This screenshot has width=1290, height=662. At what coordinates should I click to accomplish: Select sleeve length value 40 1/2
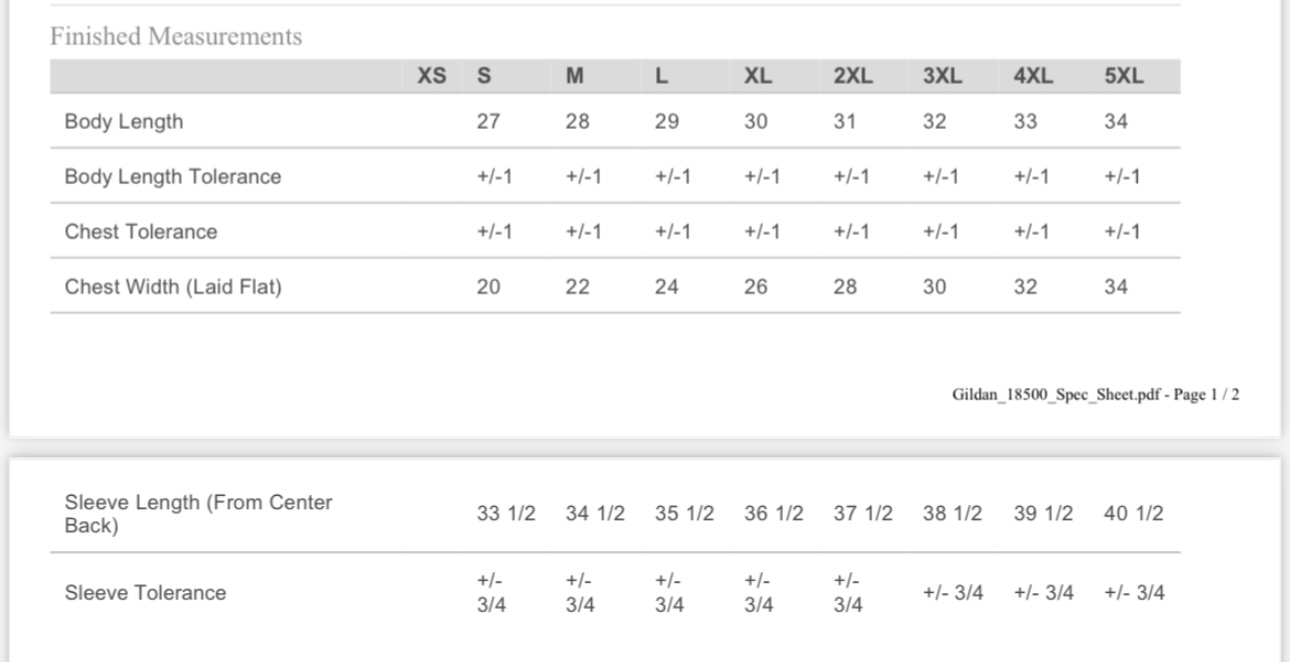coord(1134,514)
